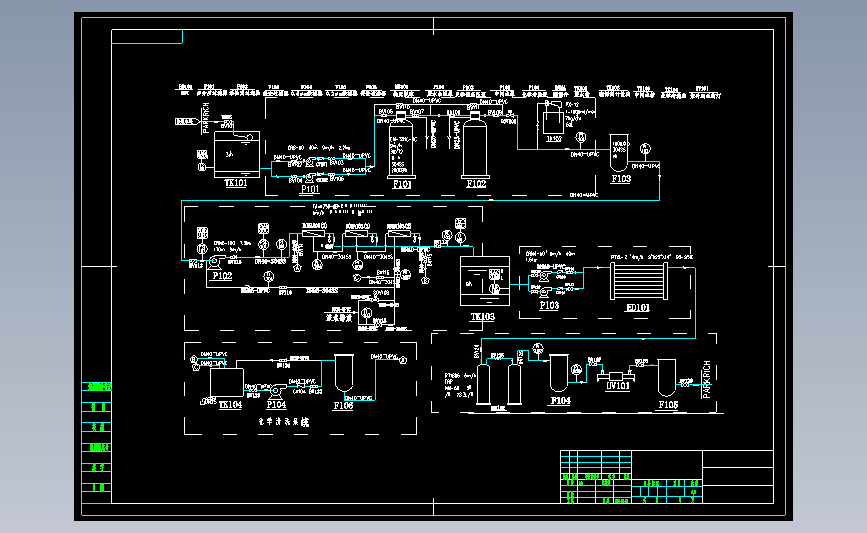This screenshot has width=867, height=533.
Task: Click the P103 pump label
Action: 549,305
